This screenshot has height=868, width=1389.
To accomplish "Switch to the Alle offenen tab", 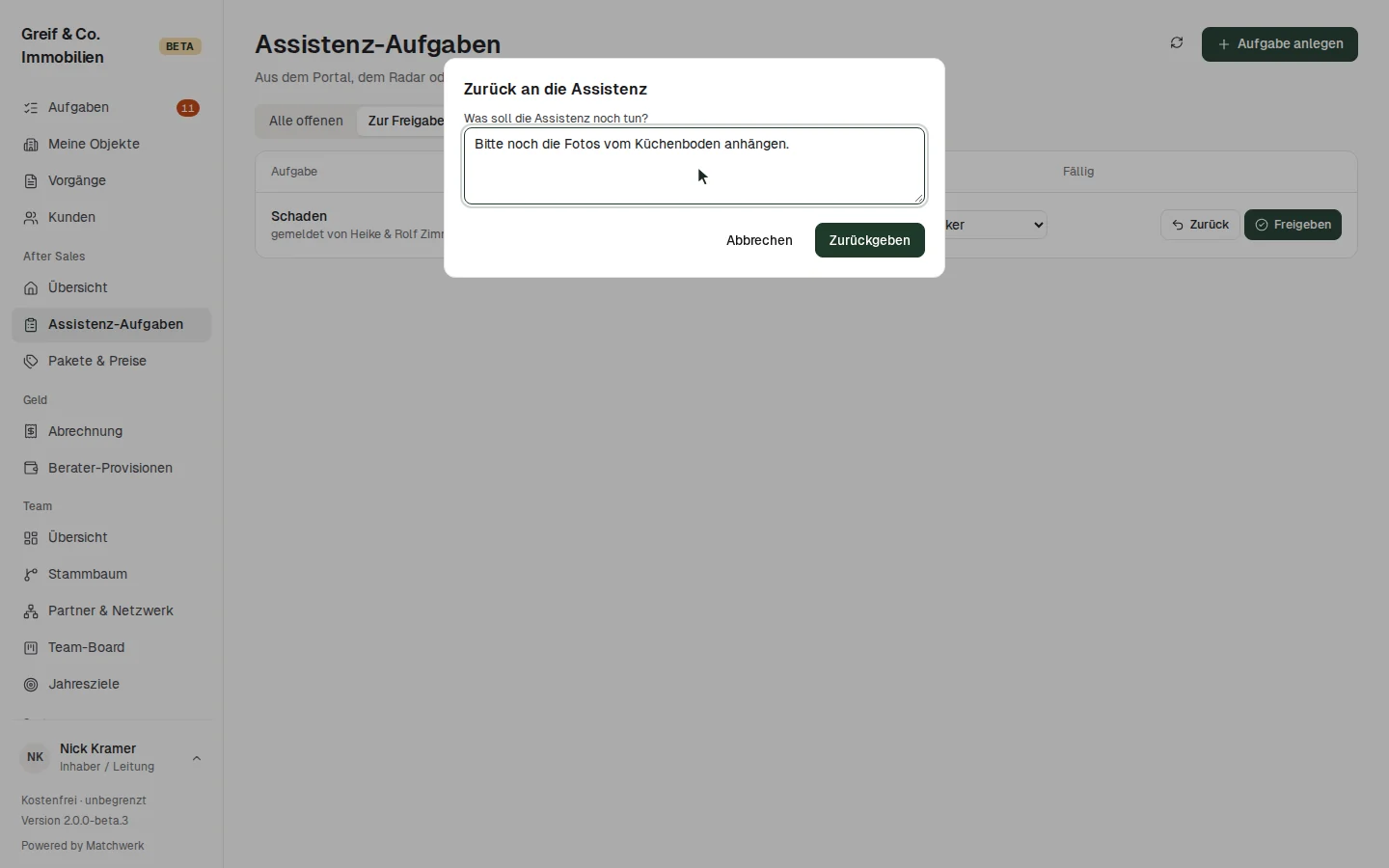I will tap(306, 121).
